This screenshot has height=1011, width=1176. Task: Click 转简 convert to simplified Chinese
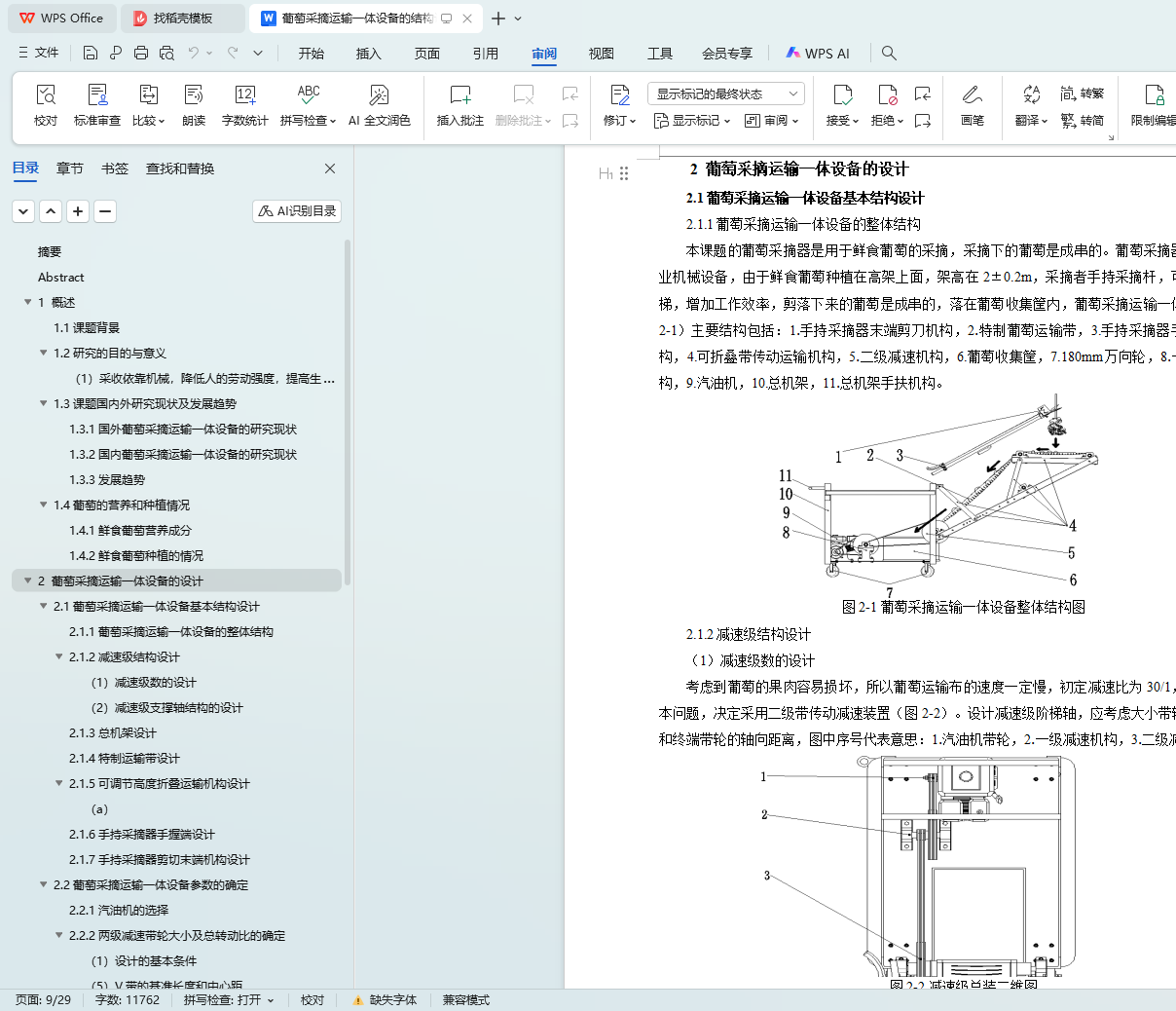point(1083,121)
